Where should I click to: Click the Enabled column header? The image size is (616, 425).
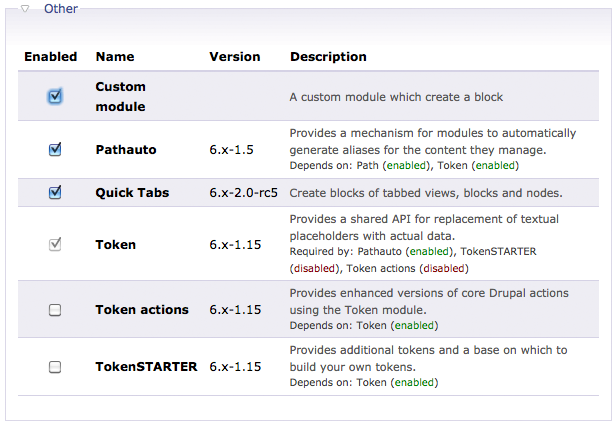coord(50,57)
